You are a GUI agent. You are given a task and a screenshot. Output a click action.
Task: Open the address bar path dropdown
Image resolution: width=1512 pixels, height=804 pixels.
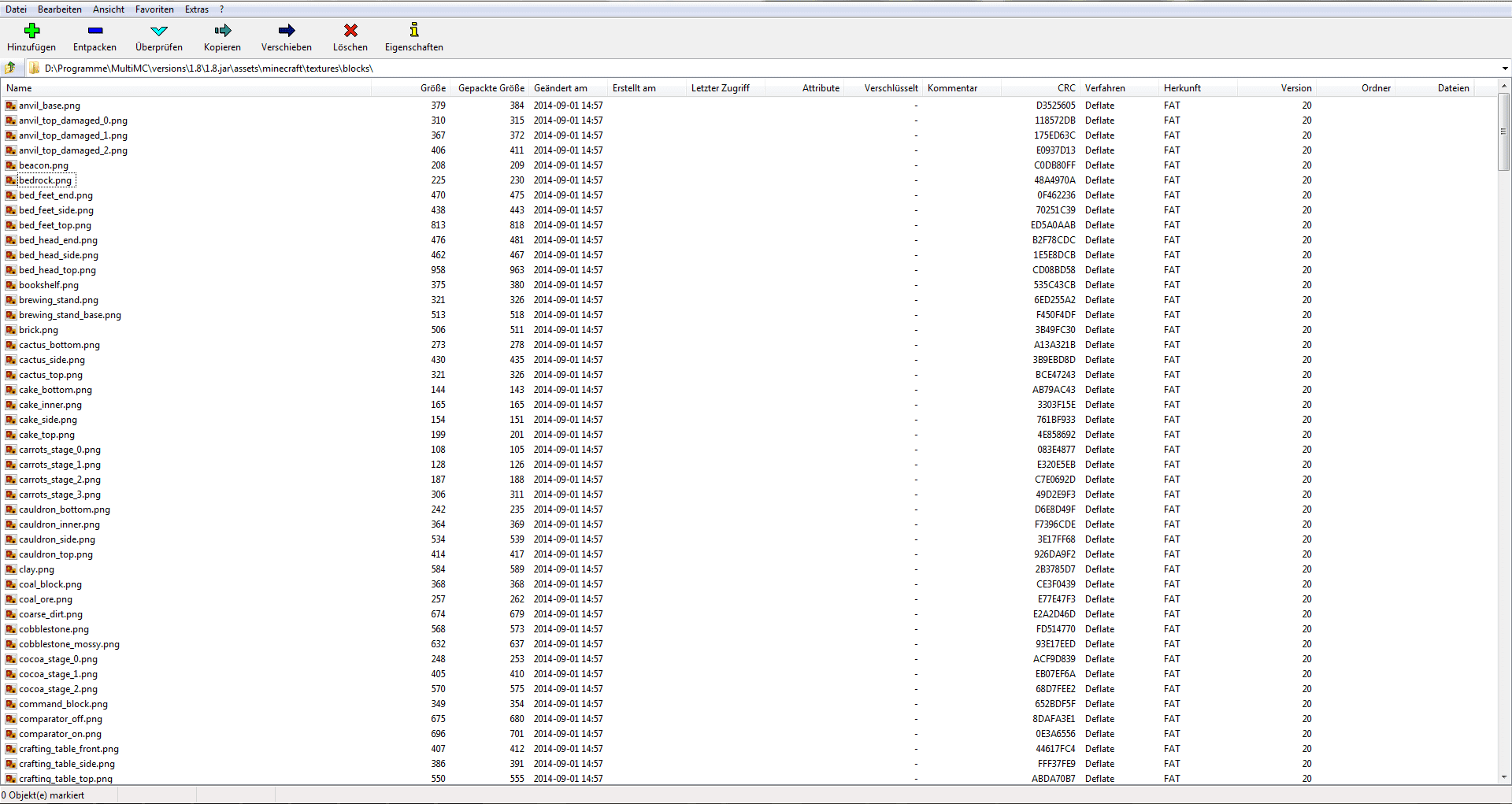pos(1505,69)
